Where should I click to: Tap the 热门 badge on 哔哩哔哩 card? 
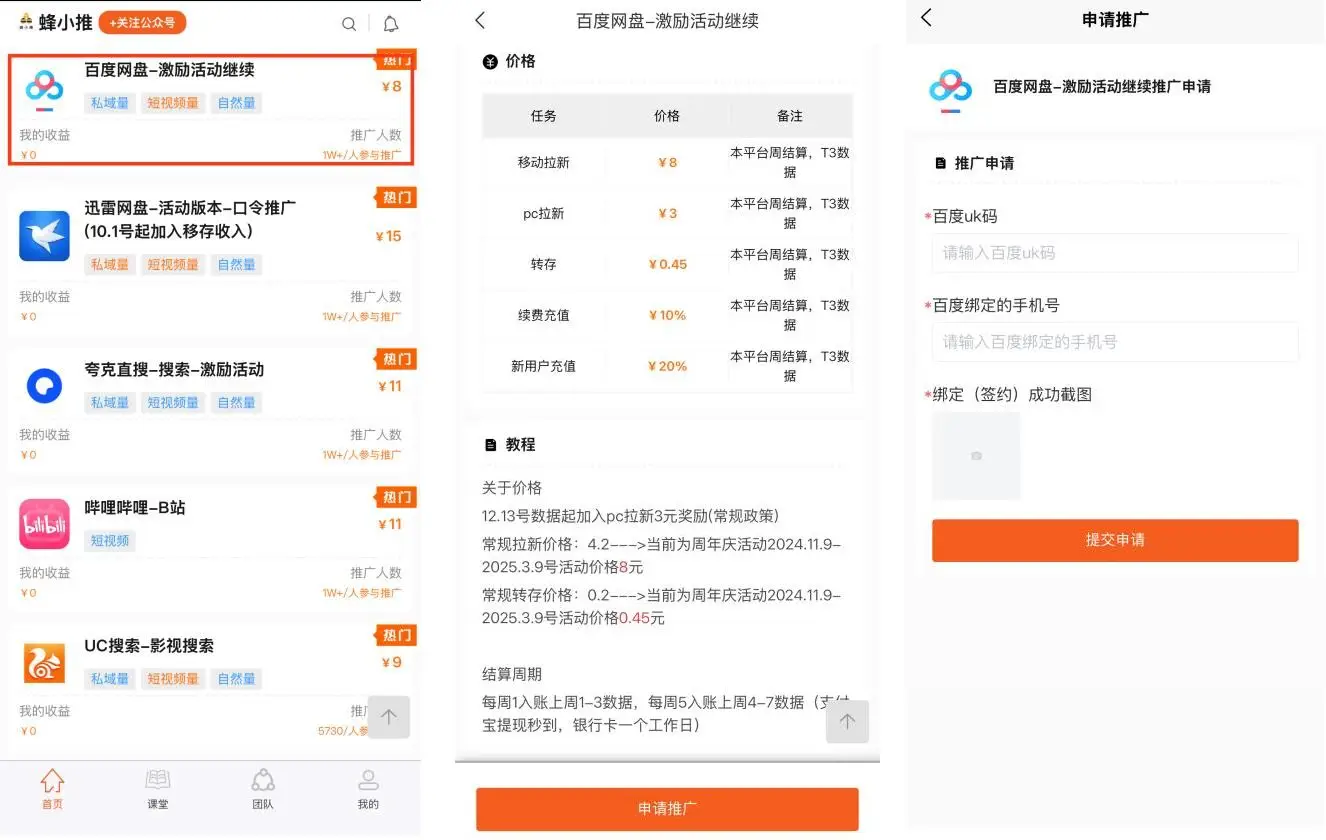[396, 497]
